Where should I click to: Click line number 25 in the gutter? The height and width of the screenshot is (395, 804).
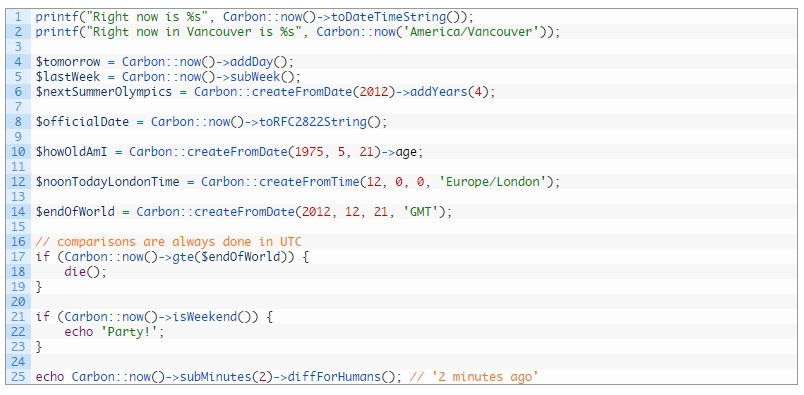(17, 377)
